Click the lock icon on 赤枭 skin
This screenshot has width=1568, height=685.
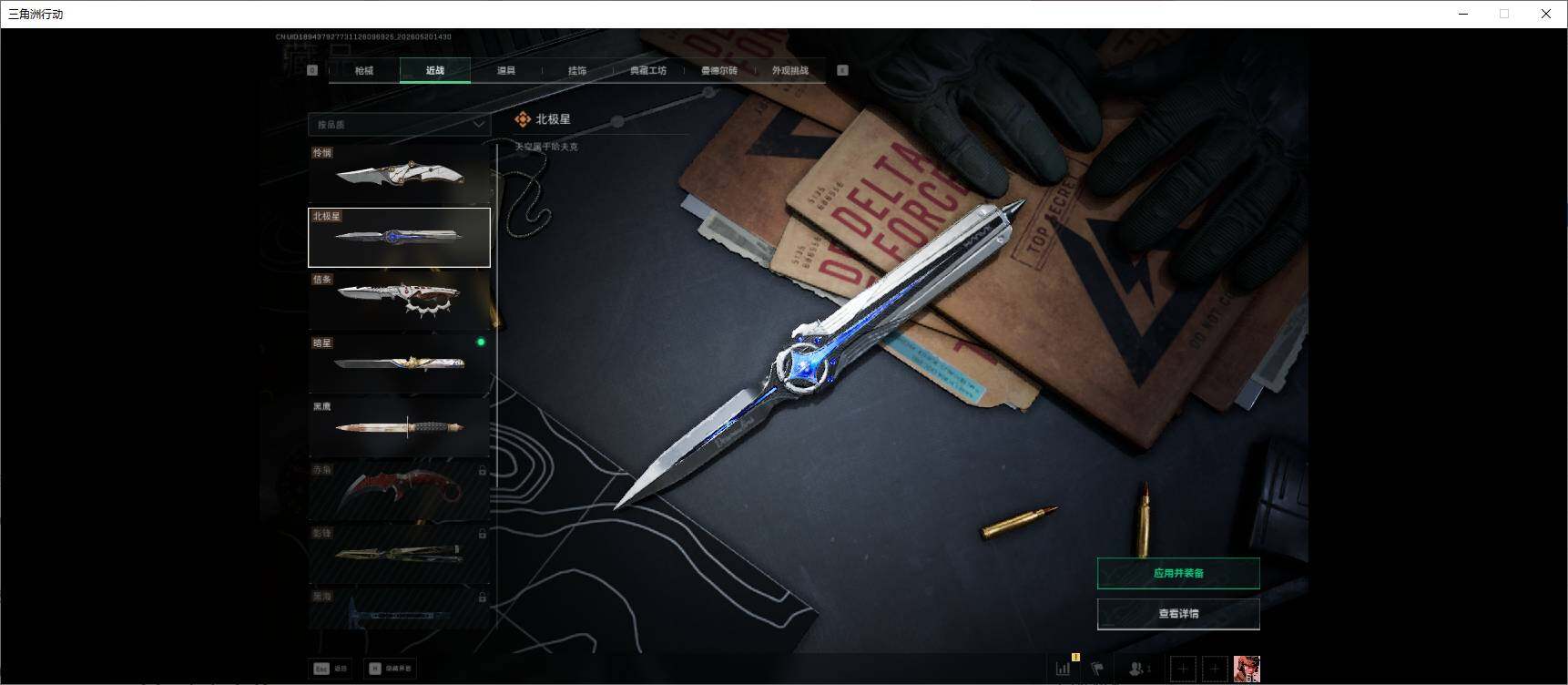pos(482,471)
